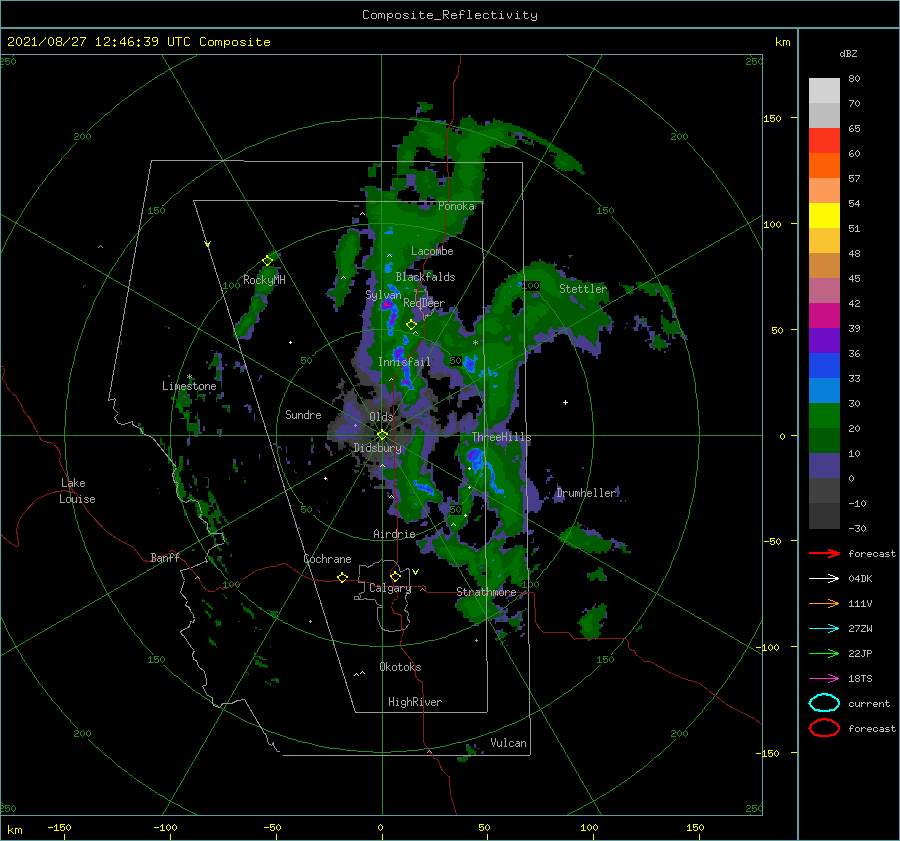Click the Strathmore town label
900x841 pixels.
[486, 592]
